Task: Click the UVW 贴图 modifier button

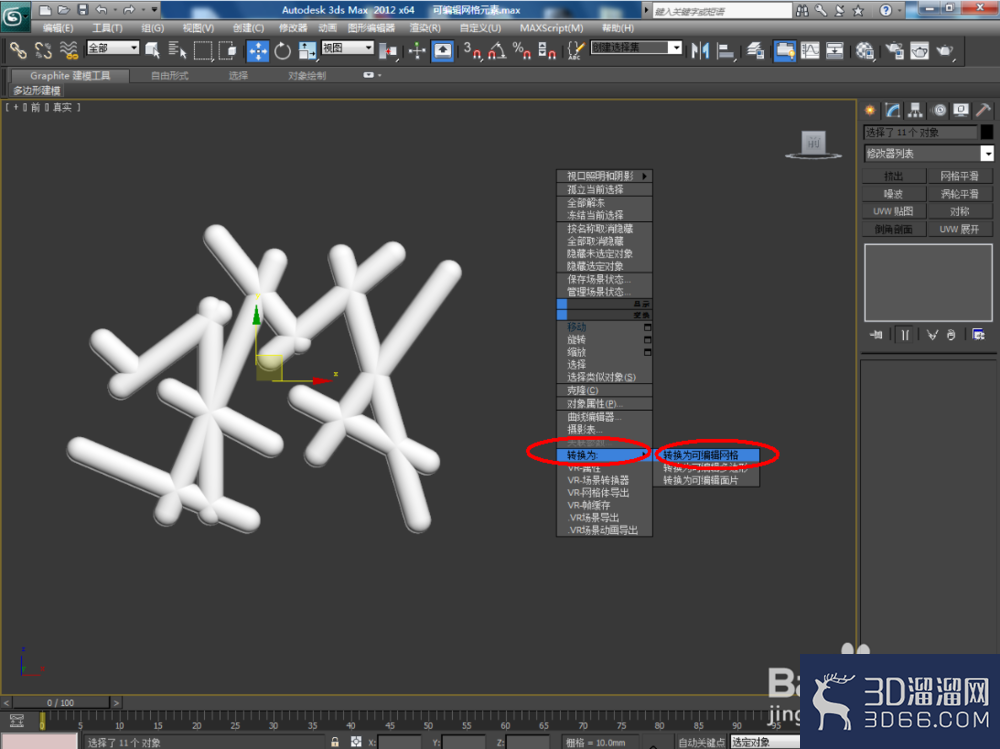Action: coord(893,211)
